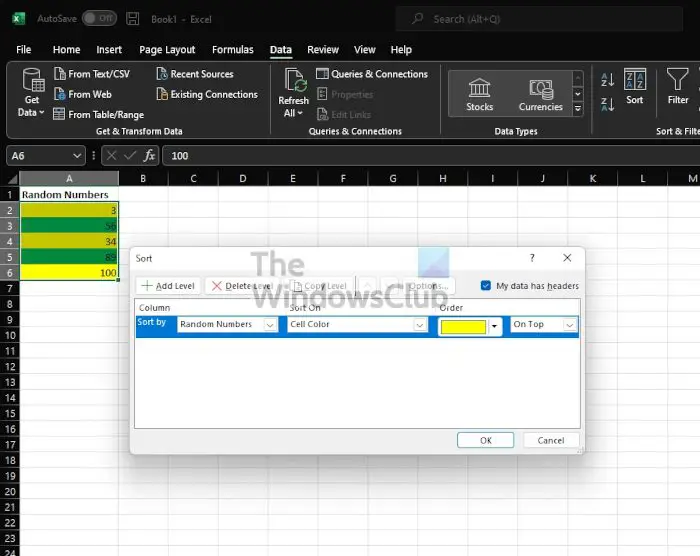Uncheck My data has headers
Viewport: 700px width, 556px height.
(486, 285)
